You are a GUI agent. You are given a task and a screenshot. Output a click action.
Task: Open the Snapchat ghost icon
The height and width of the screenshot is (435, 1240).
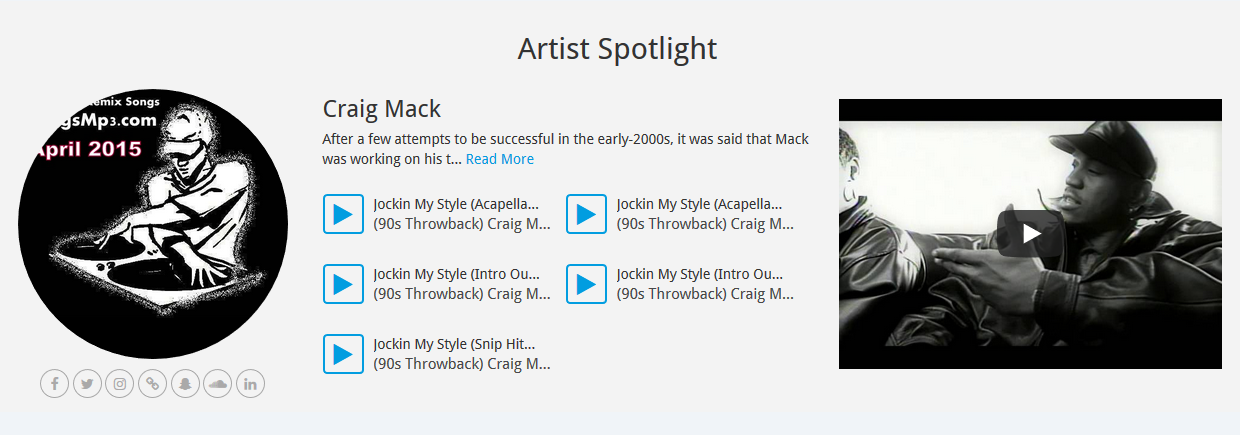pos(185,383)
